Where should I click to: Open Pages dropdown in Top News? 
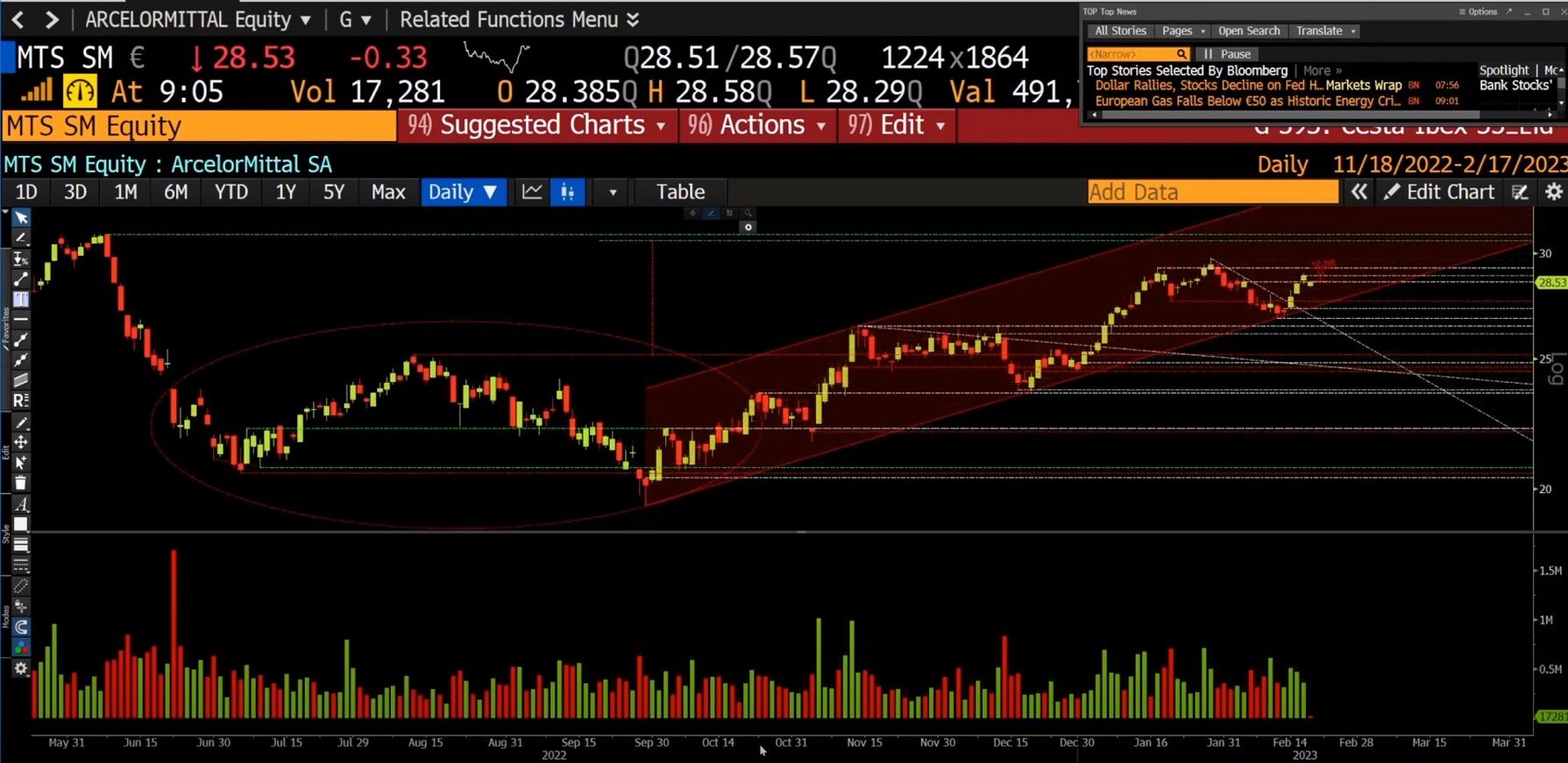[x=1183, y=31]
